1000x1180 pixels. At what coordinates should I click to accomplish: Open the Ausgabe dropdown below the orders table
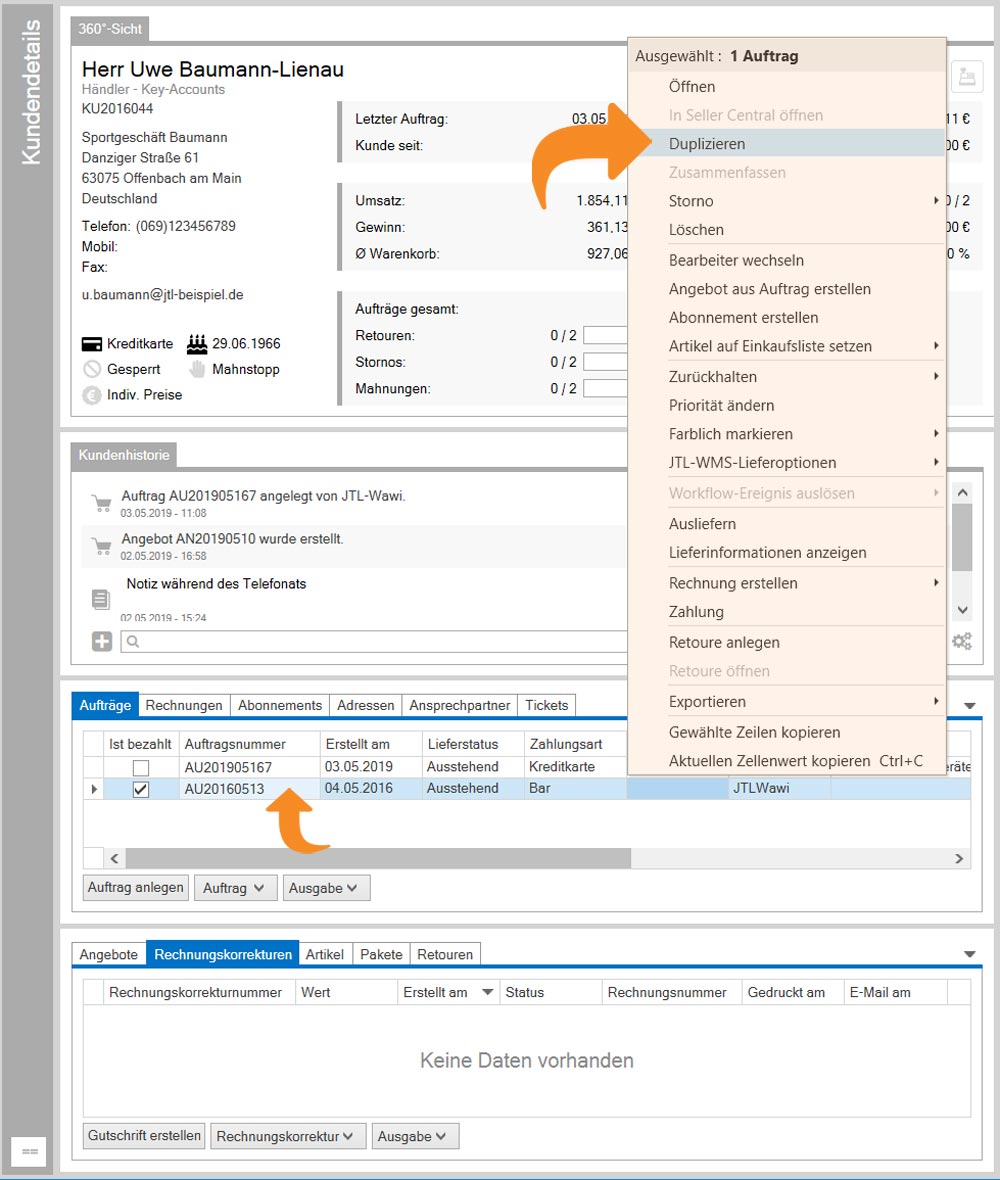click(326, 888)
